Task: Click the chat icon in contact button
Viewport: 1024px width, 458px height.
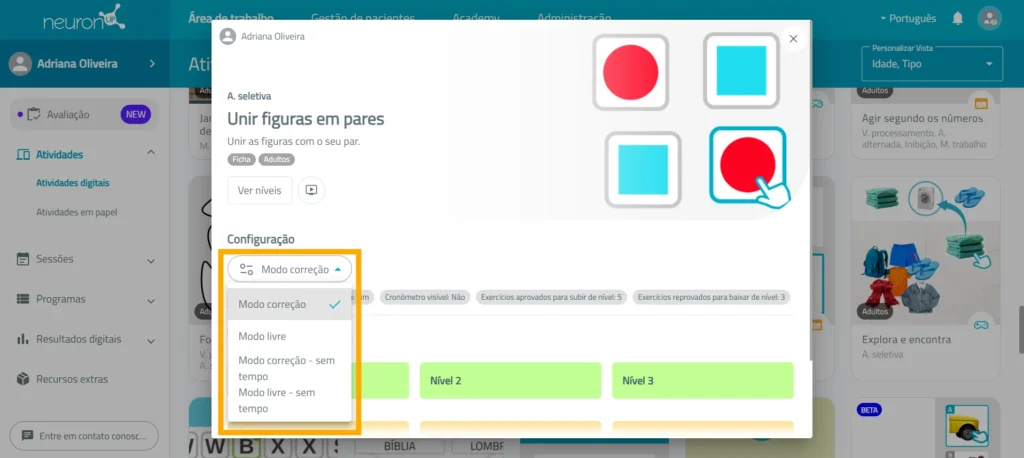Action: 27,435
